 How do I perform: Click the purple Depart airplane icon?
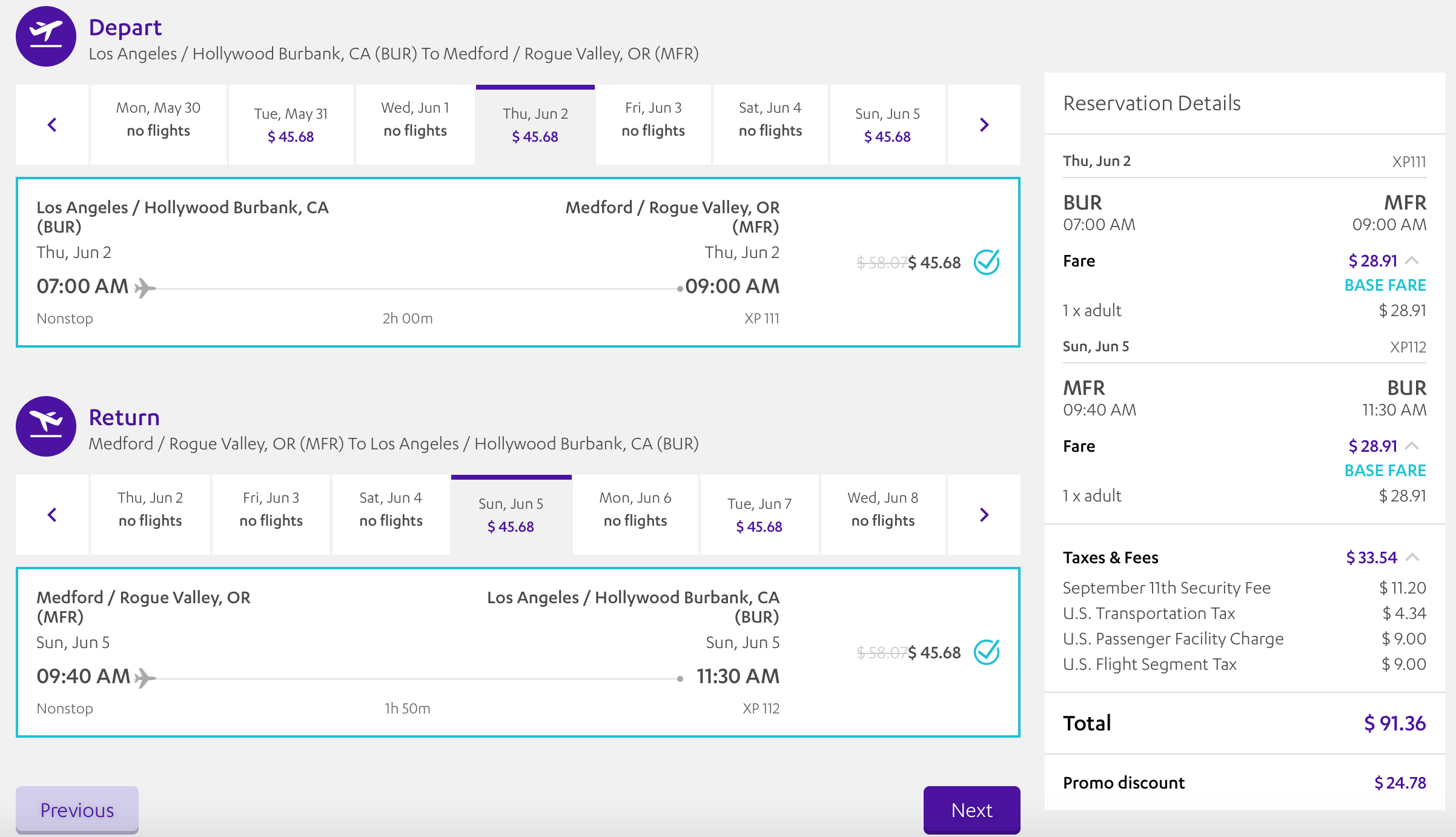(x=46, y=36)
